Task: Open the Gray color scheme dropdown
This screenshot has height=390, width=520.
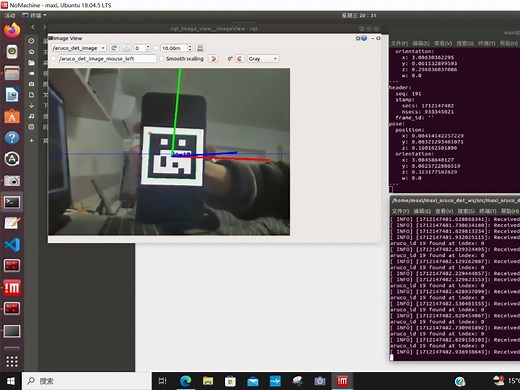Action: point(263,59)
